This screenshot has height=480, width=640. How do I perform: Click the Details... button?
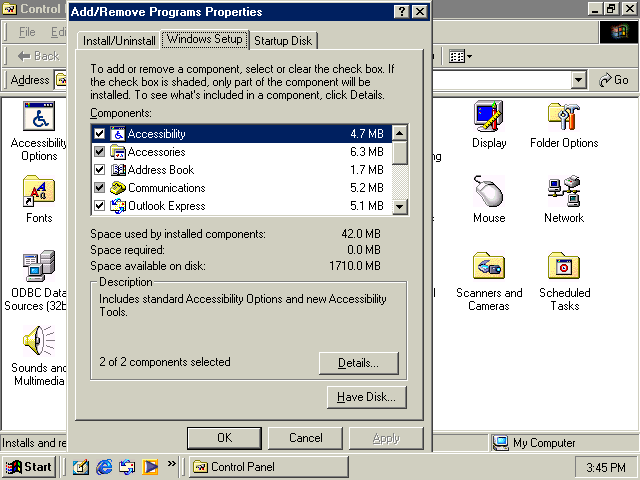point(359,363)
